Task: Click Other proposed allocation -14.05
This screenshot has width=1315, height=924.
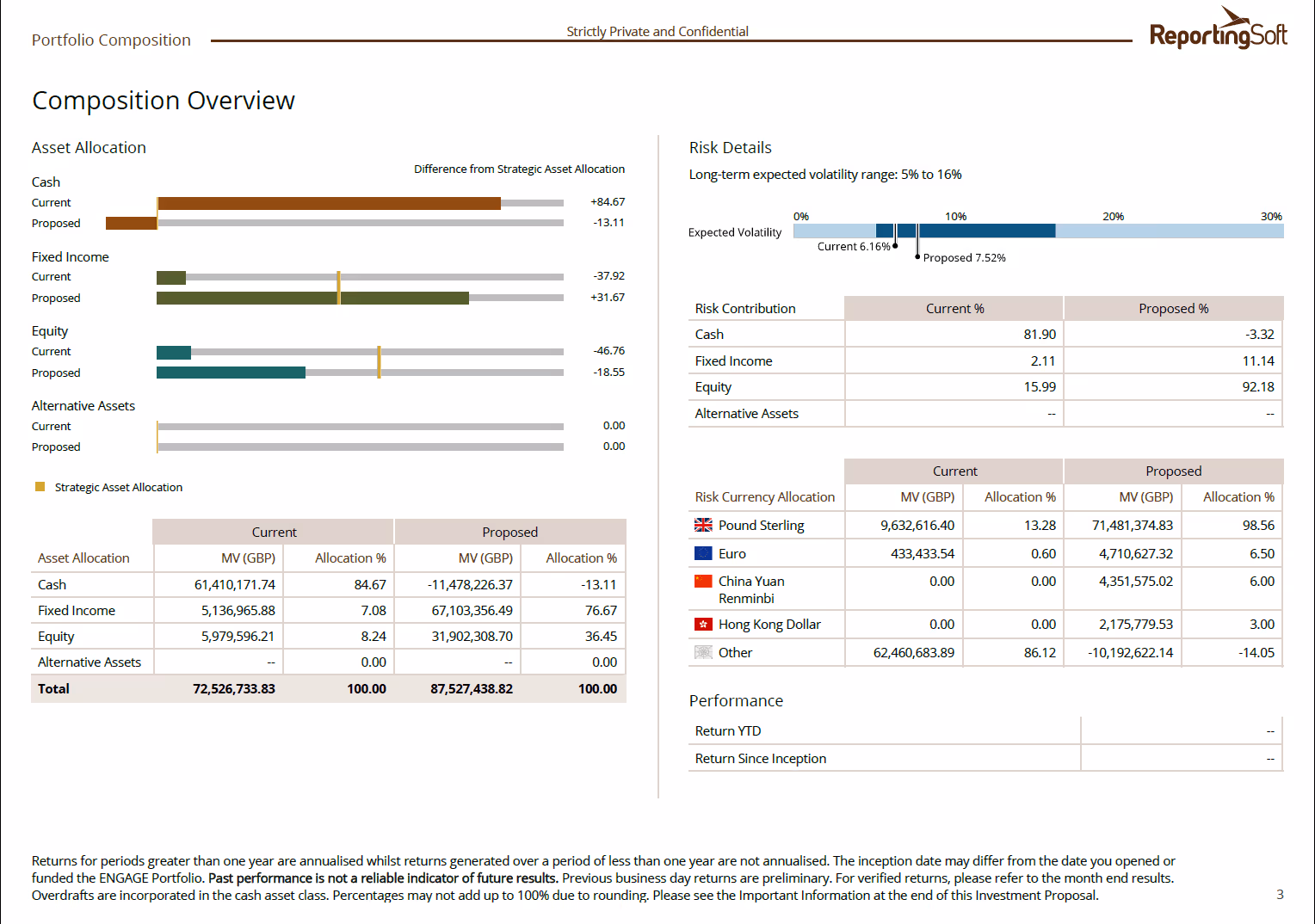Action: [1256, 652]
